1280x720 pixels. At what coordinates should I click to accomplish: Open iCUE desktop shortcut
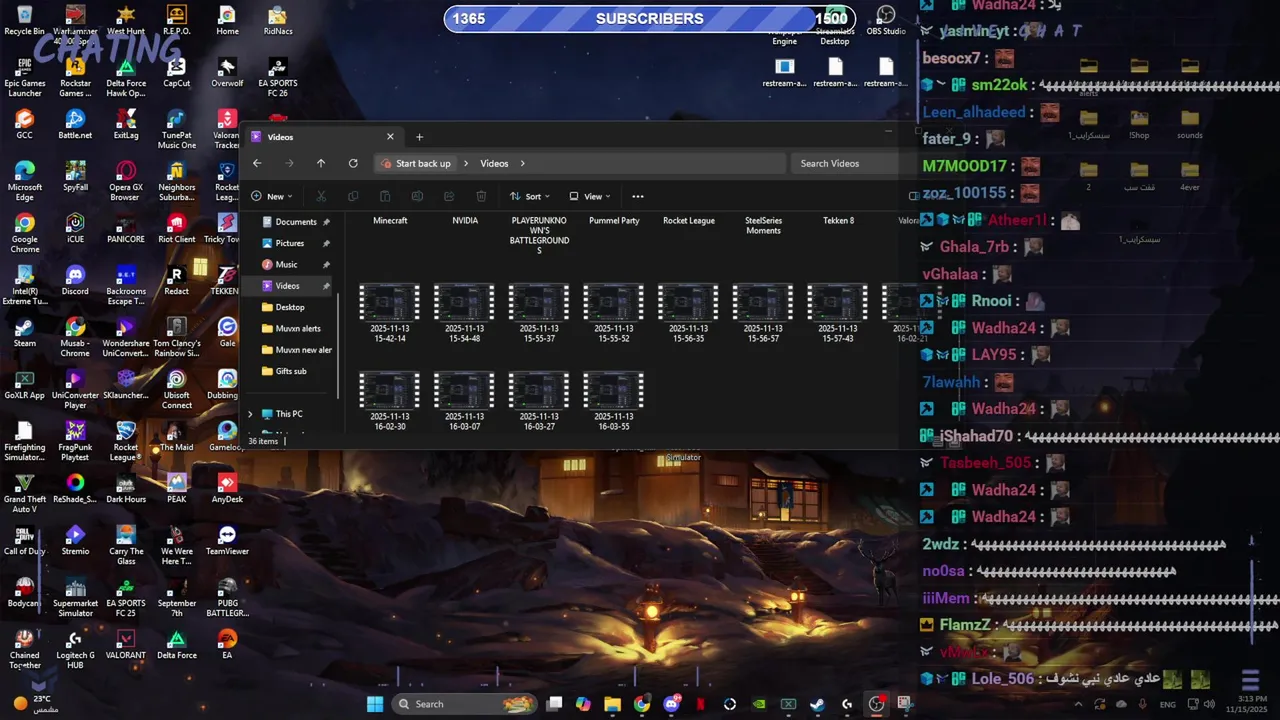(x=75, y=228)
